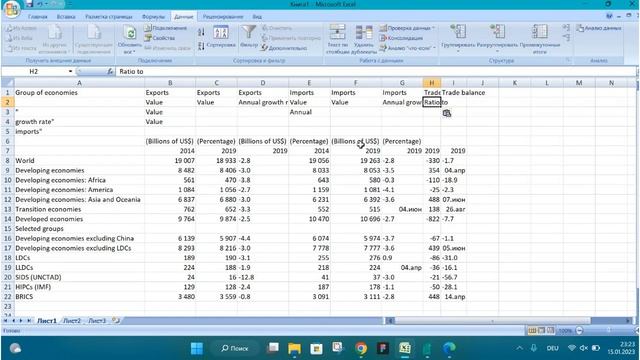640x360 pixels.
Task: Click cell B8 value 19 007
Action: tap(170, 160)
